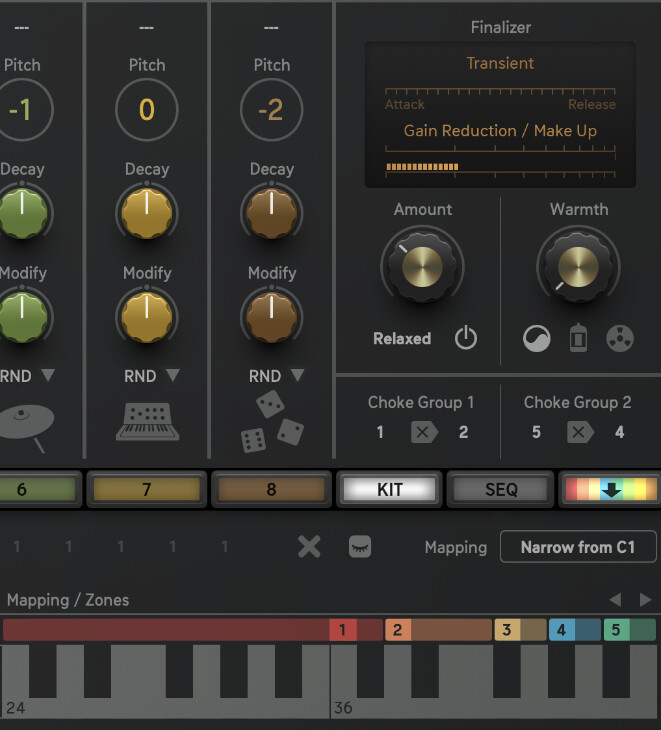Open the RND dropdown arrow on pad 7
Viewport: 661px width, 730px height.
click(173, 375)
